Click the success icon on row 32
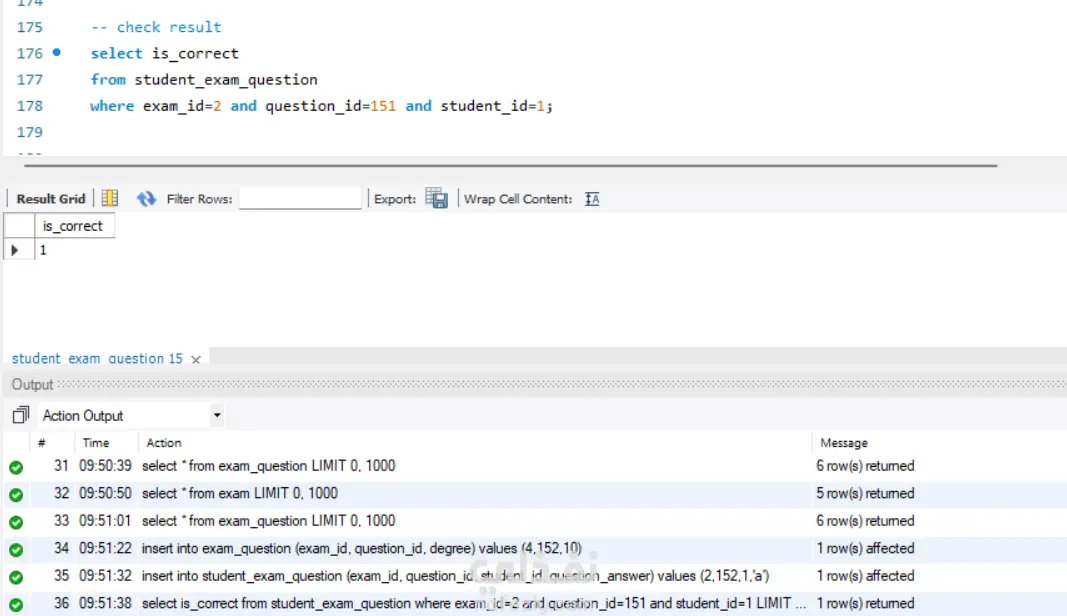The image size is (1067, 616). click(x=16, y=494)
